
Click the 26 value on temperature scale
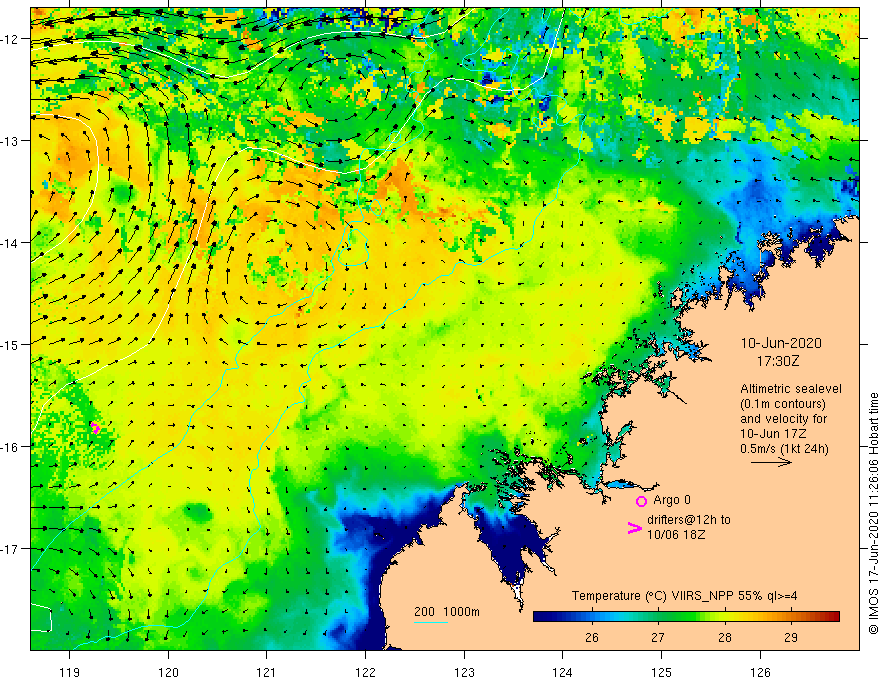pyautogui.click(x=592, y=637)
